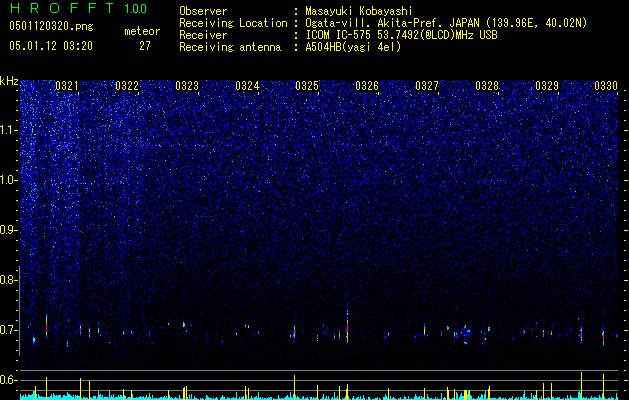Click the 0330 time marker
This screenshot has height=400, width=629.
(x=606, y=86)
